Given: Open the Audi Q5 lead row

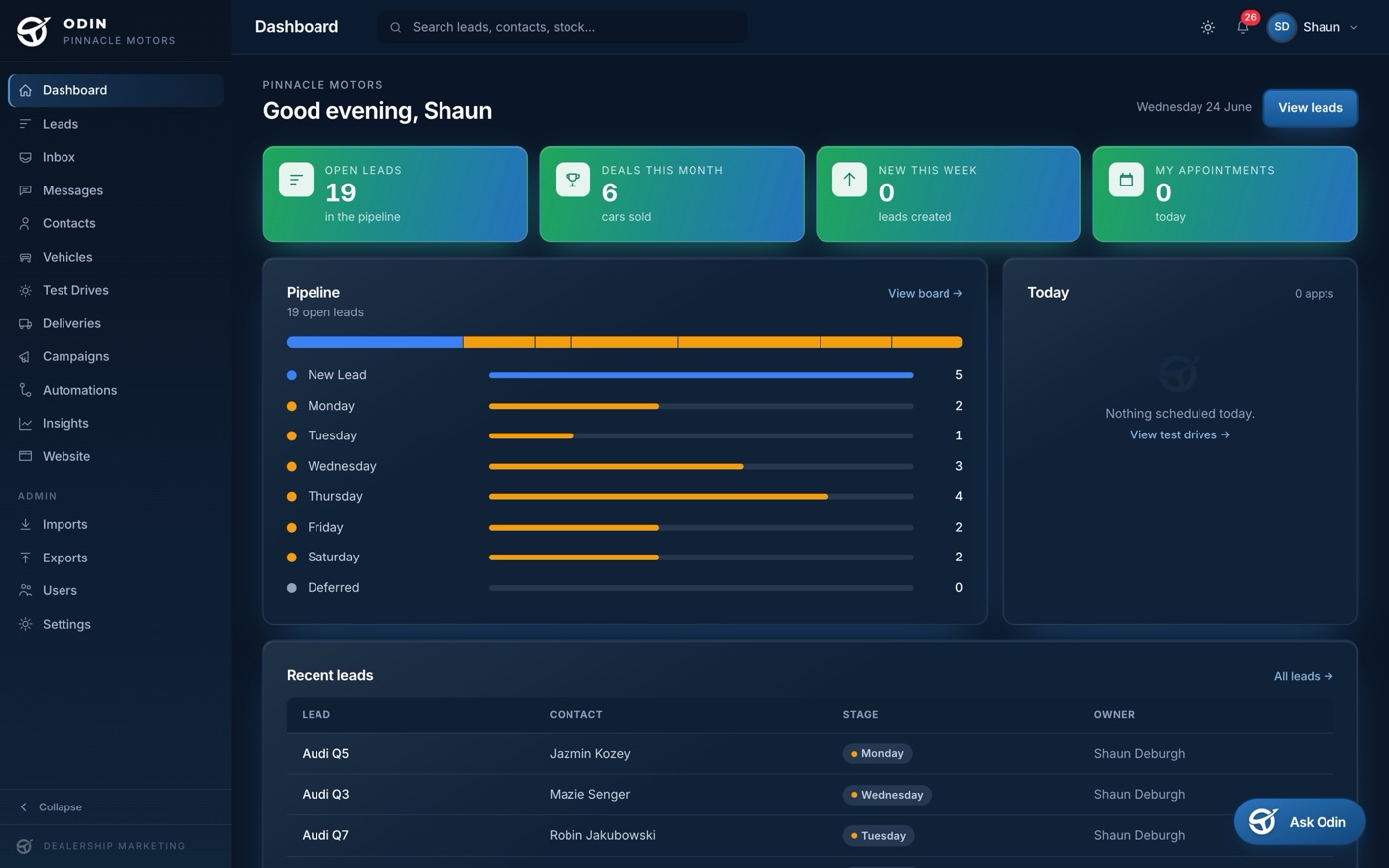Looking at the screenshot, I should click(810, 753).
